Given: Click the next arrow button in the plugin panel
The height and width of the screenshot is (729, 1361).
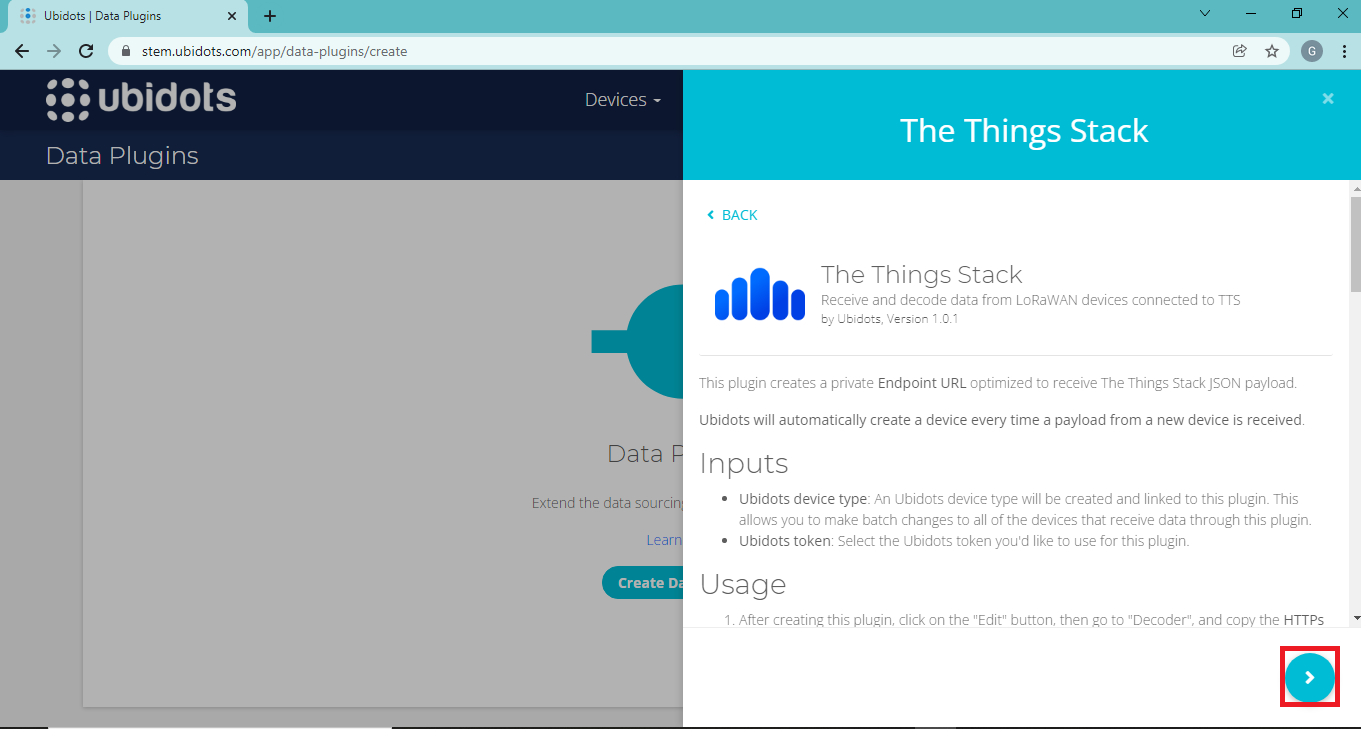Looking at the screenshot, I should pos(1309,678).
